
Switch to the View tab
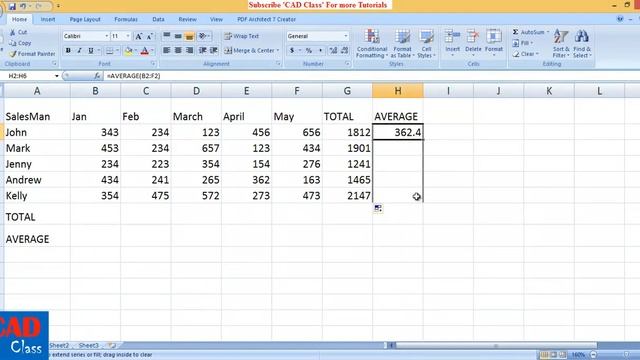coord(216,19)
